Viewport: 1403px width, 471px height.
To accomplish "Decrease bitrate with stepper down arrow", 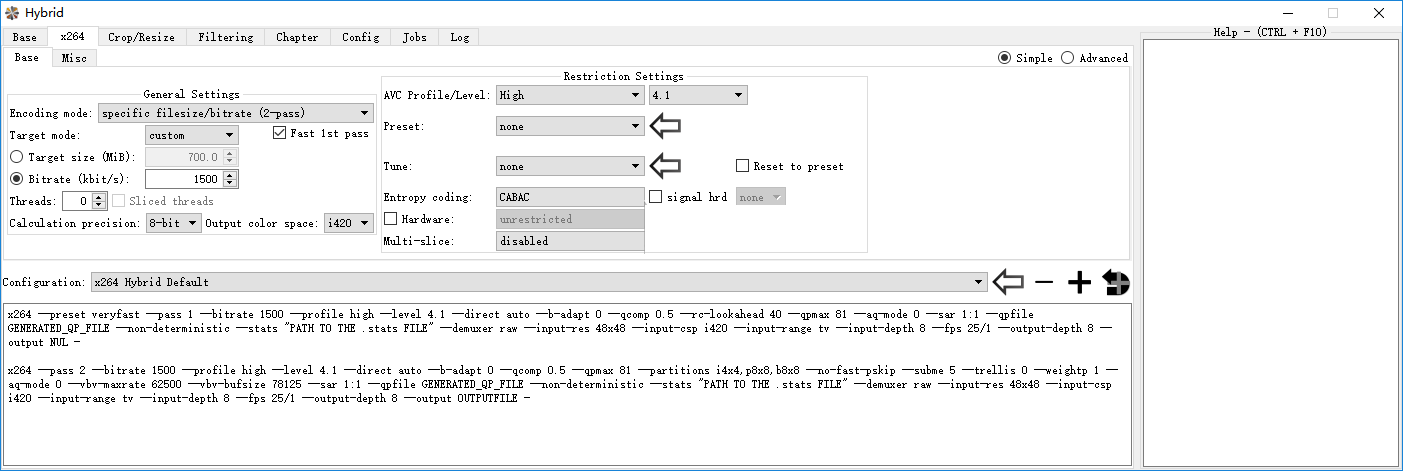I will click(231, 183).
